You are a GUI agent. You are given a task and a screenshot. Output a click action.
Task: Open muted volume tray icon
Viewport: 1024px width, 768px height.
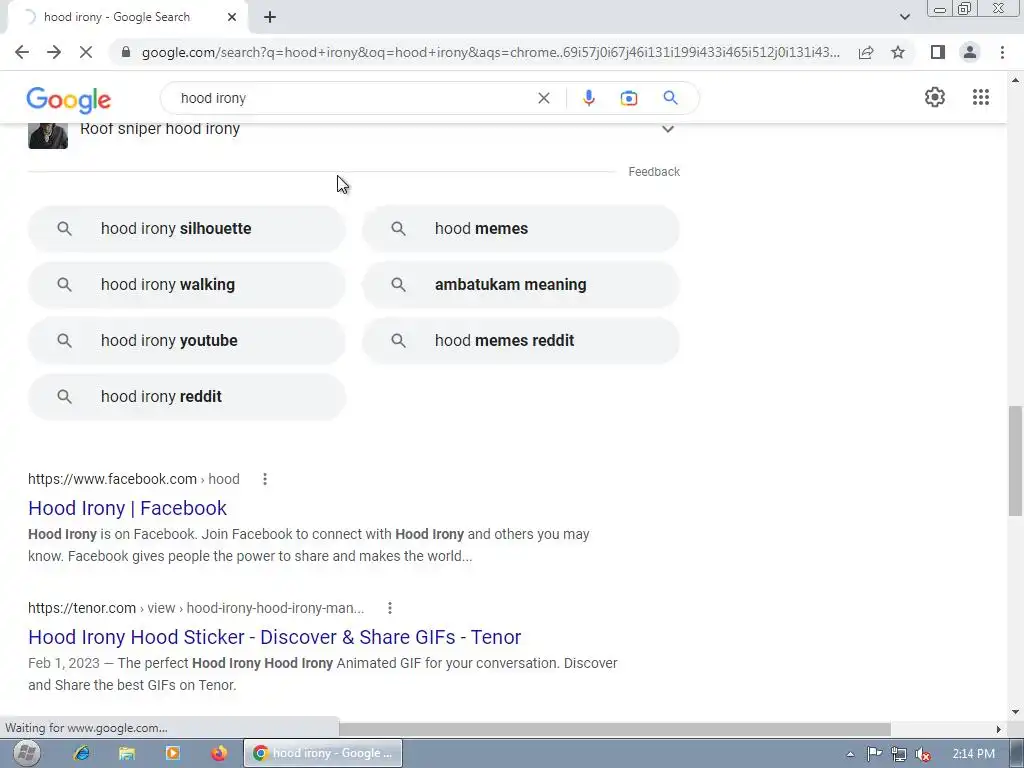point(923,754)
